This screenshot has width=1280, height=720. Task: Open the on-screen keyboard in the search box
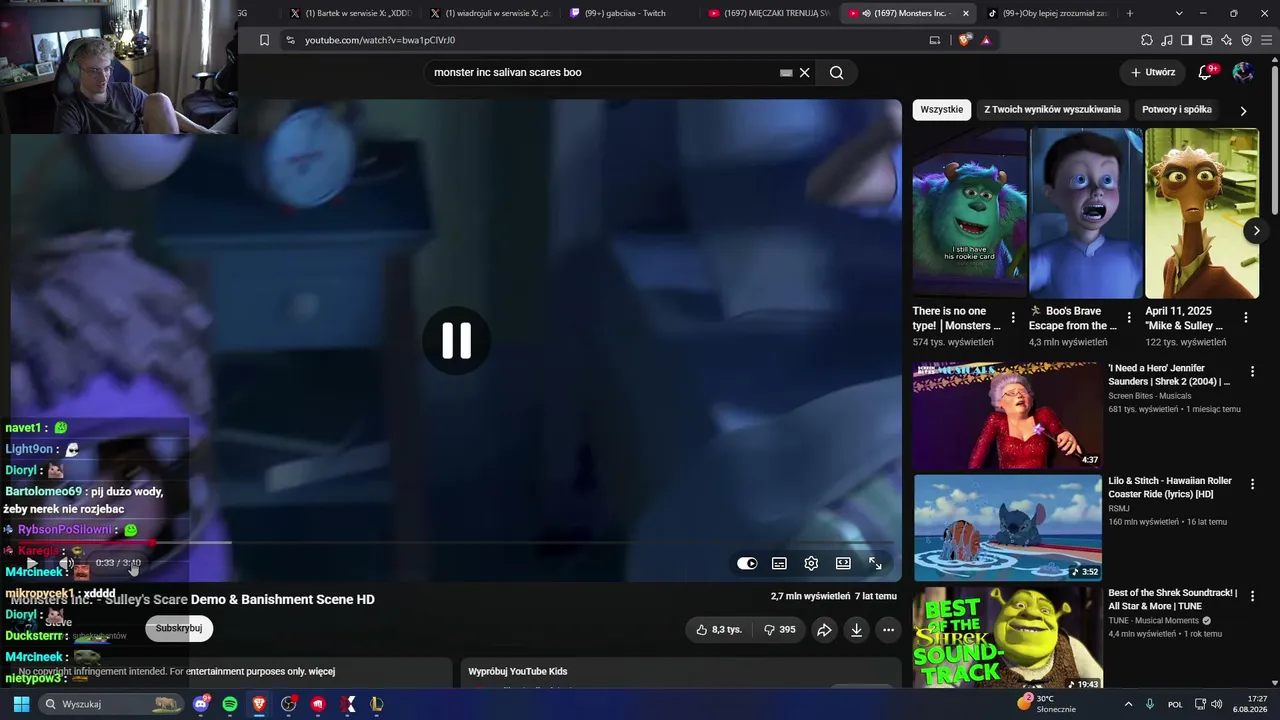786,72
